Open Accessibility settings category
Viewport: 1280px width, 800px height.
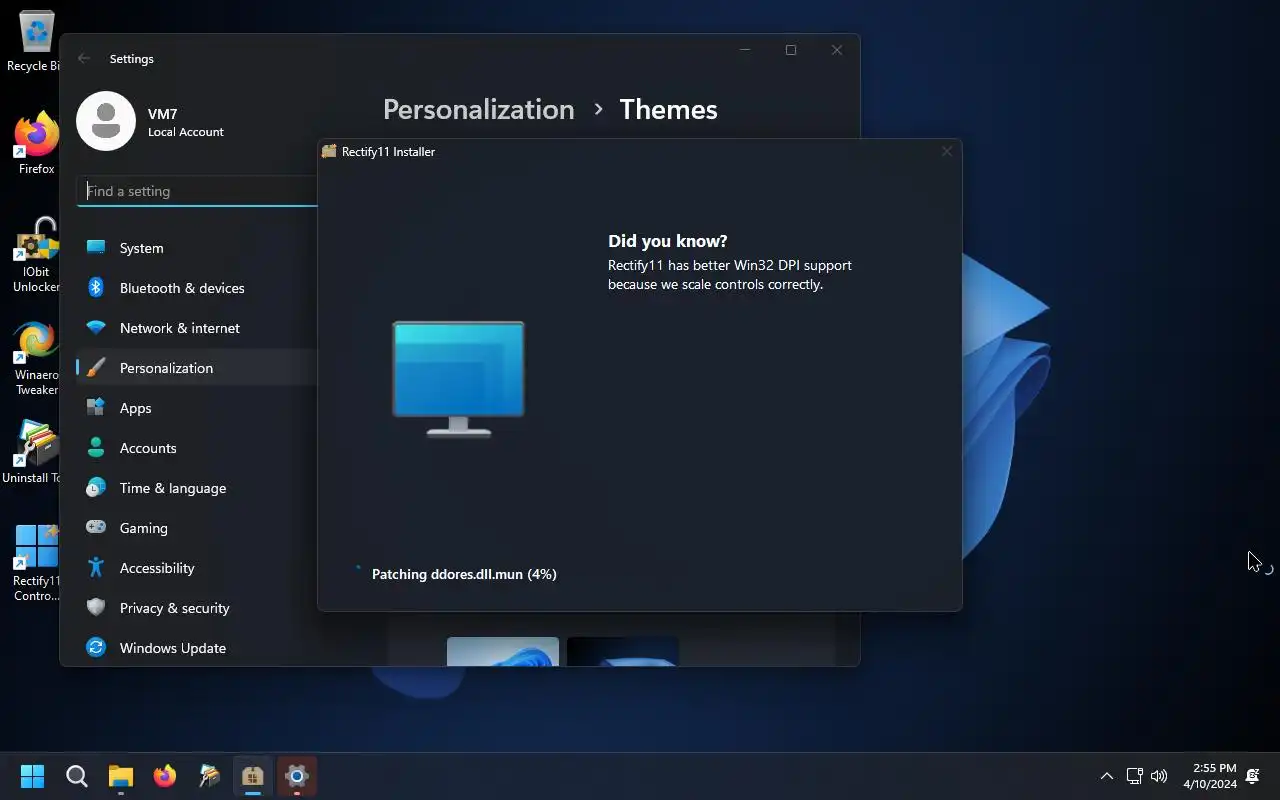(x=197, y=568)
